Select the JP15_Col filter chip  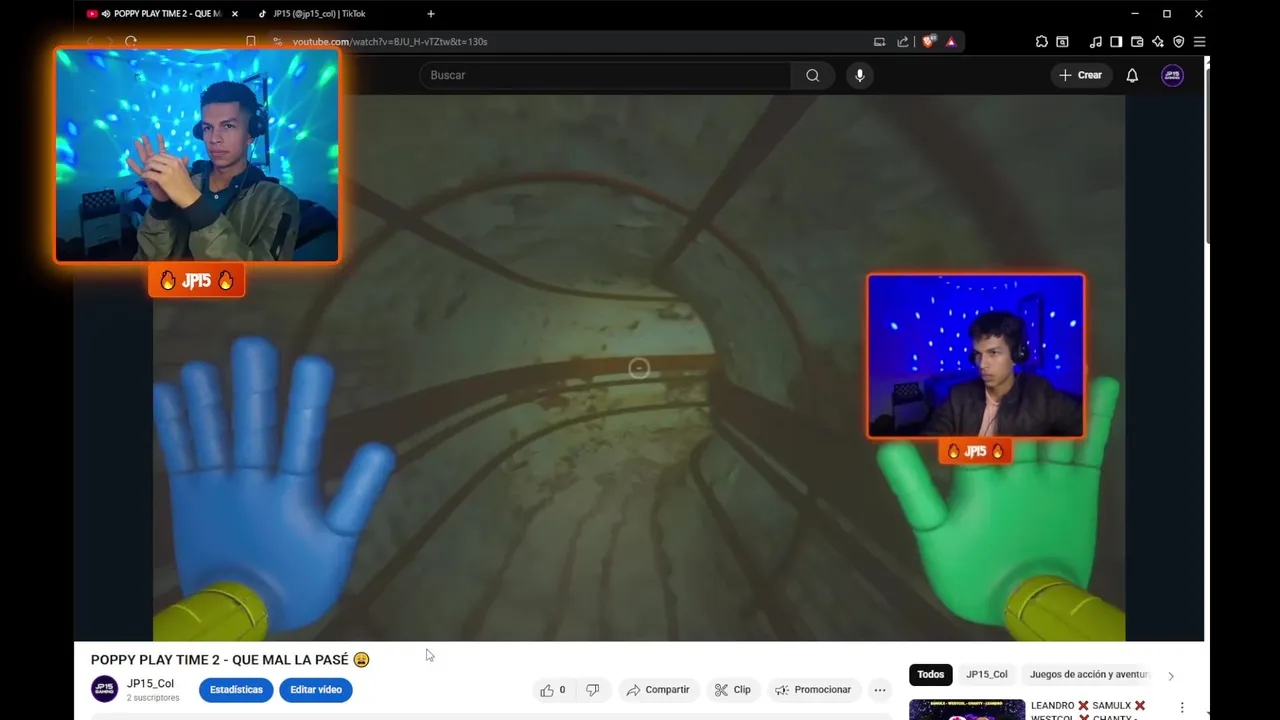(x=986, y=675)
